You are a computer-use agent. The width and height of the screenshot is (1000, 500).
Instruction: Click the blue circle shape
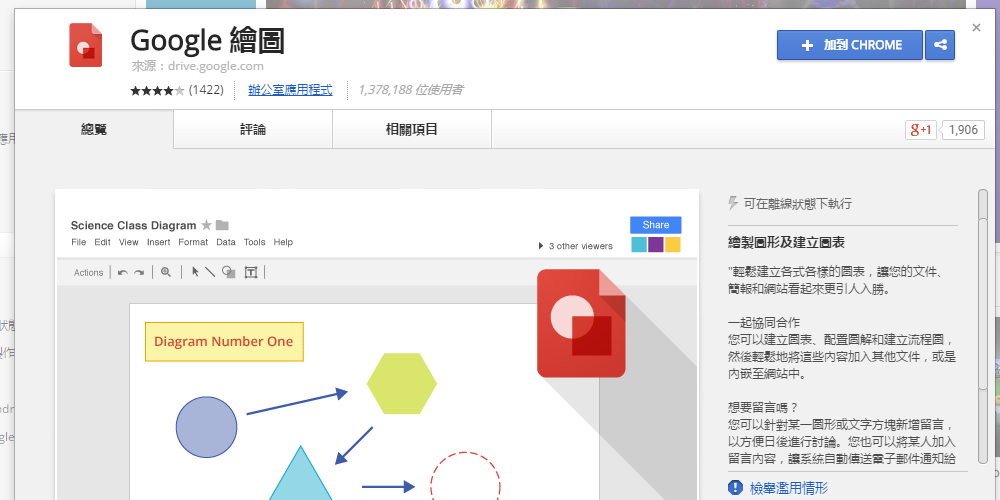pyautogui.click(x=207, y=427)
